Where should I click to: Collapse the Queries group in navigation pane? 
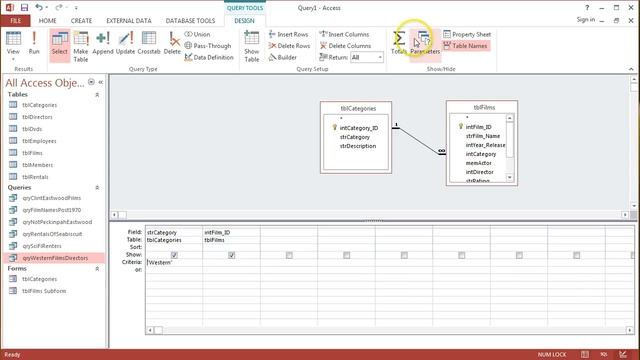pyautogui.click(x=97, y=188)
